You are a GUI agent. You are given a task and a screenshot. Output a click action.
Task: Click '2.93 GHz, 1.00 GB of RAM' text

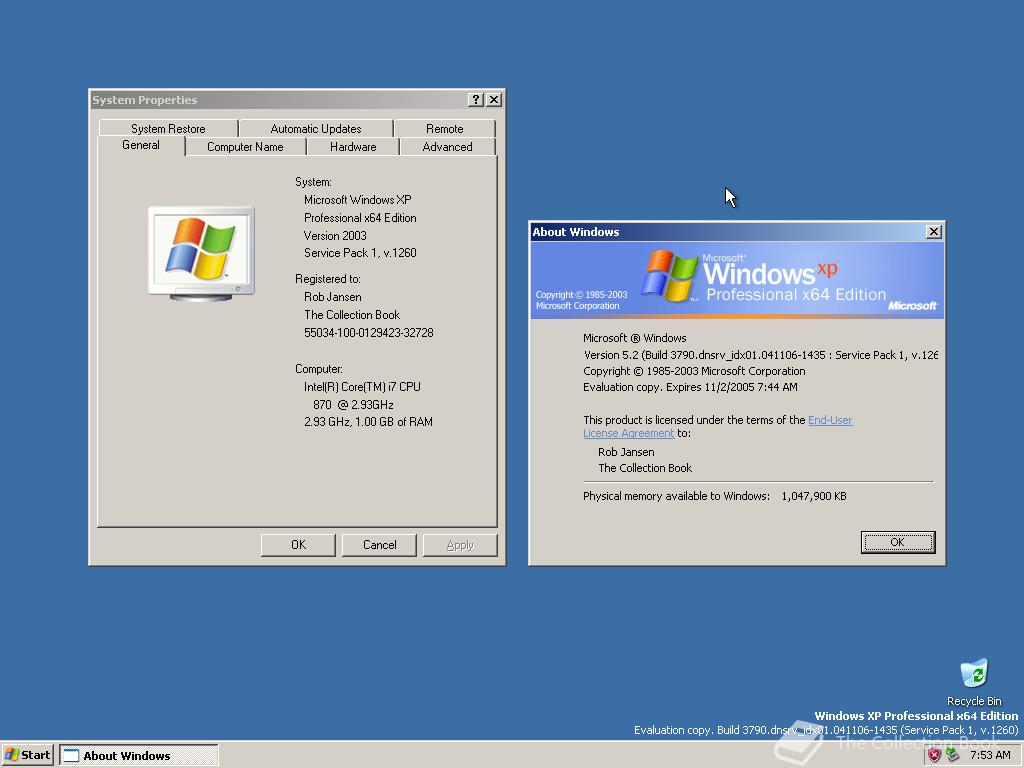(368, 422)
